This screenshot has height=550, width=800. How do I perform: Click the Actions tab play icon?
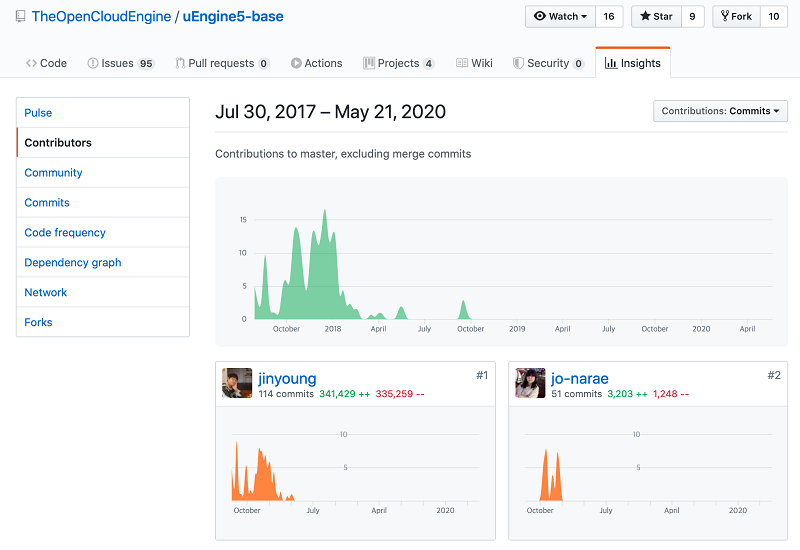pos(296,63)
